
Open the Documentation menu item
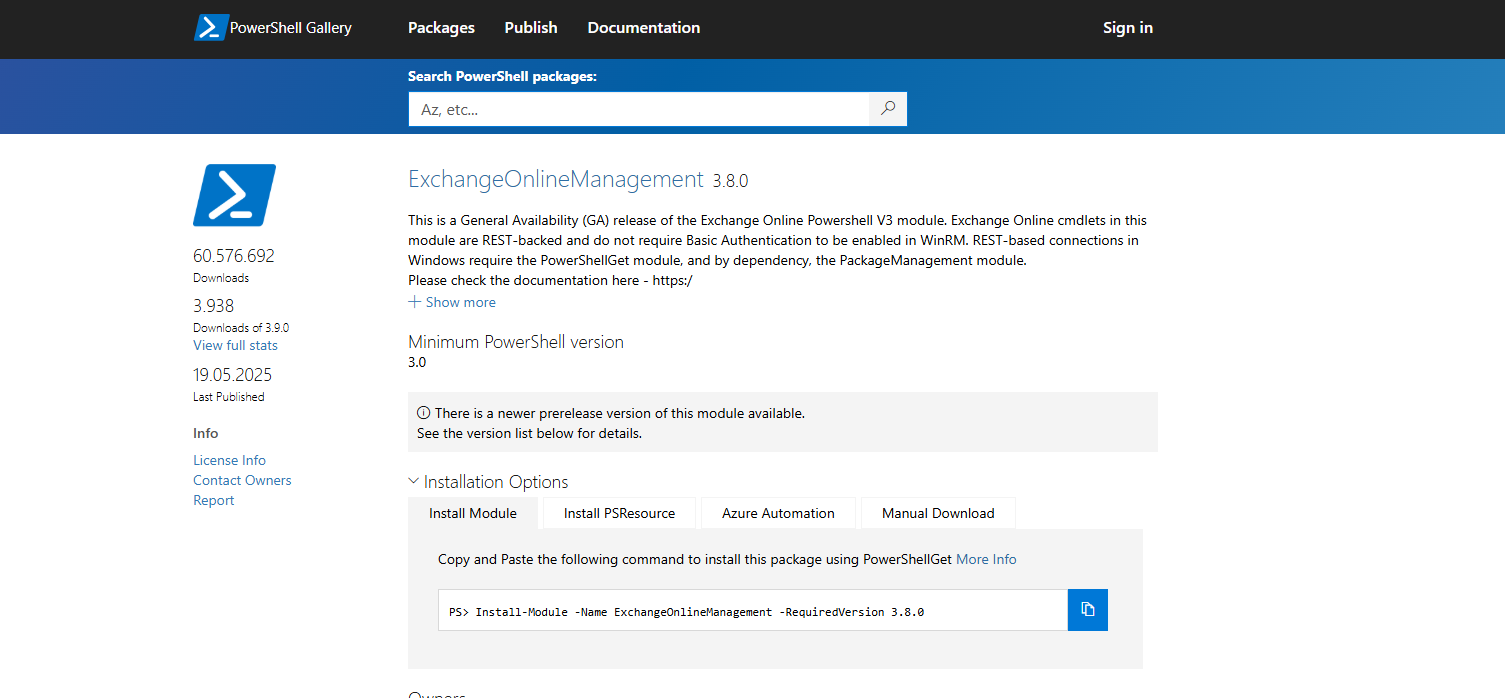pyautogui.click(x=644, y=28)
